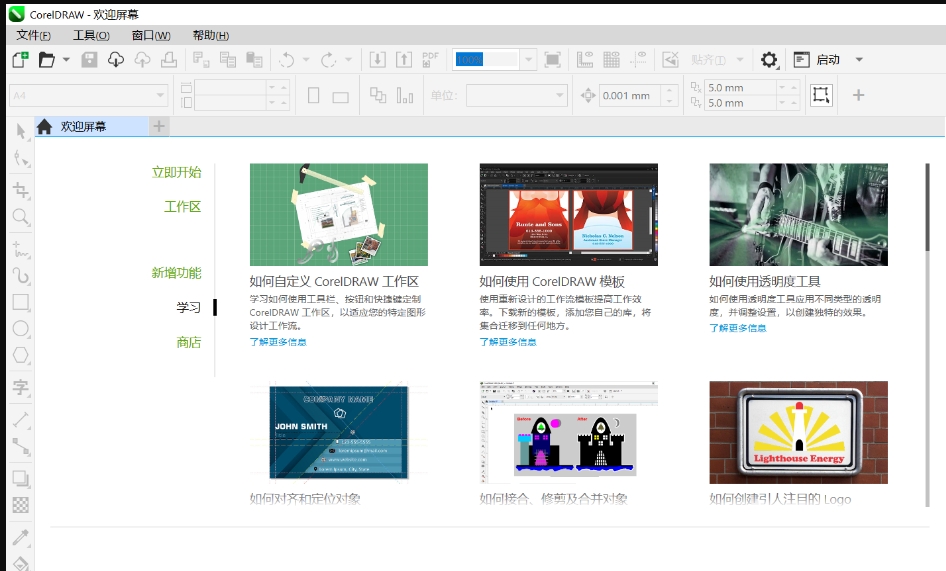This screenshot has width=946, height=571.
Task: Click the show rulers icon
Action: [x=585, y=60]
